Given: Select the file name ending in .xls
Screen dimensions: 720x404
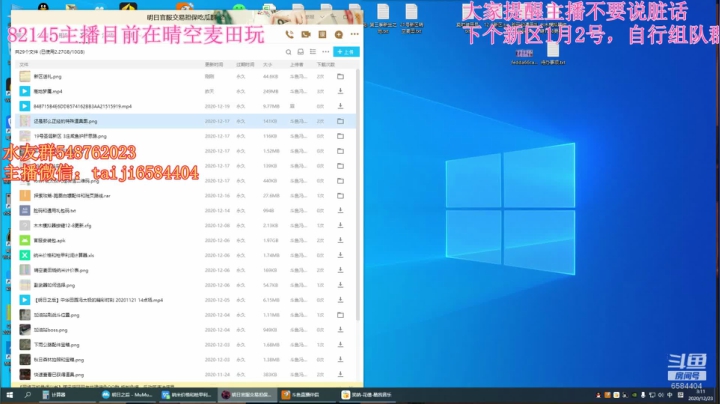Looking at the screenshot, I should (x=64, y=255).
